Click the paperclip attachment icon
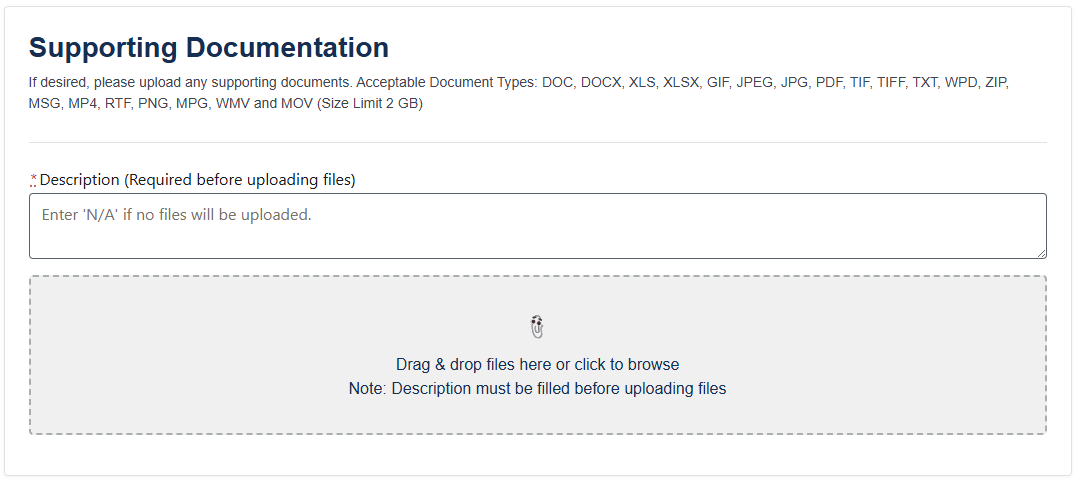This screenshot has width=1080, height=481. (x=537, y=326)
